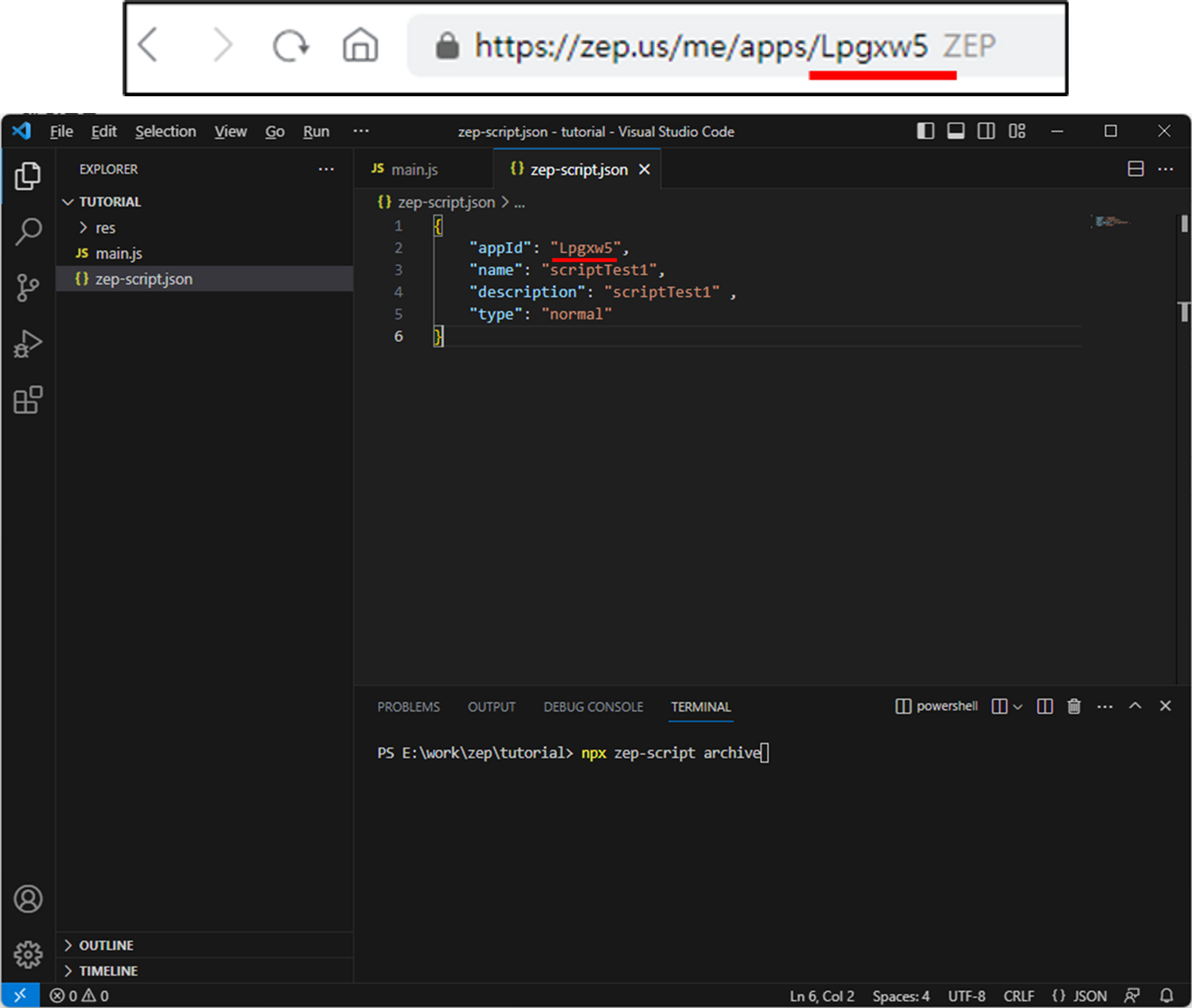Click the browser address bar URL
This screenshot has width=1192, height=1008.
(x=701, y=45)
